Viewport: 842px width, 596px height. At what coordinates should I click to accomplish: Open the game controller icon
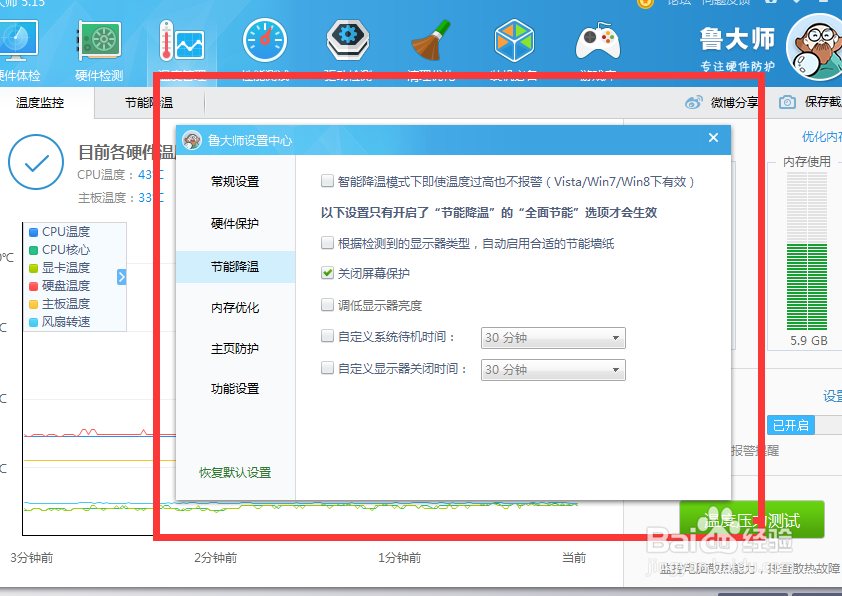pyautogui.click(x=598, y=41)
